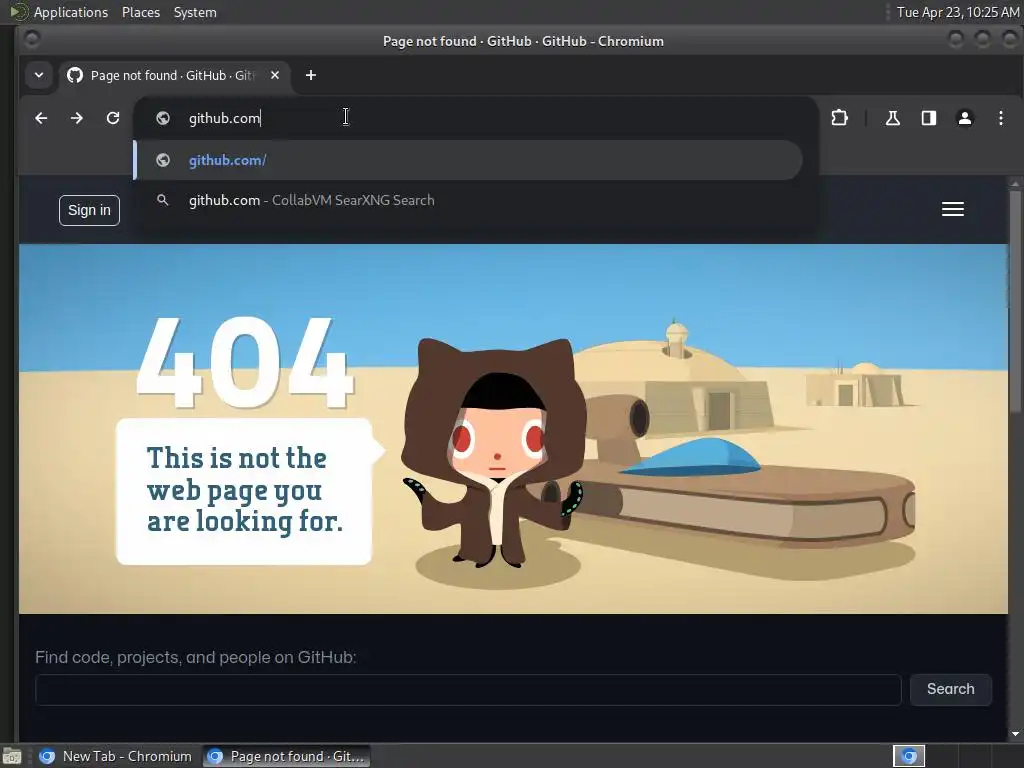This screenshot has height=768, width=1024.
Task: Click the GitHub favicon on the tab
Action: click(75, 75)
